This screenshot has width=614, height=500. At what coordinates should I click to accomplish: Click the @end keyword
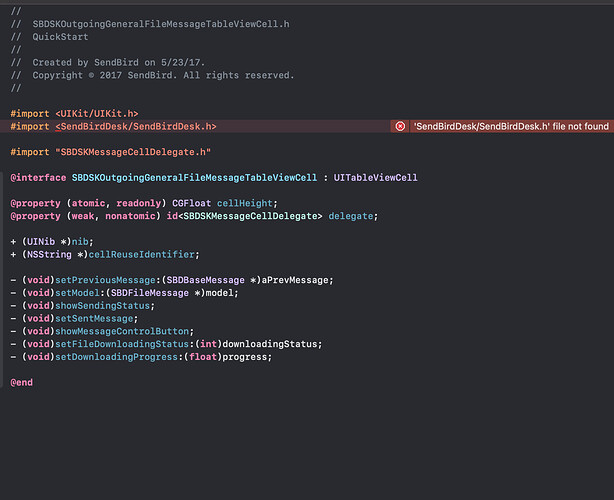(22, 383)
